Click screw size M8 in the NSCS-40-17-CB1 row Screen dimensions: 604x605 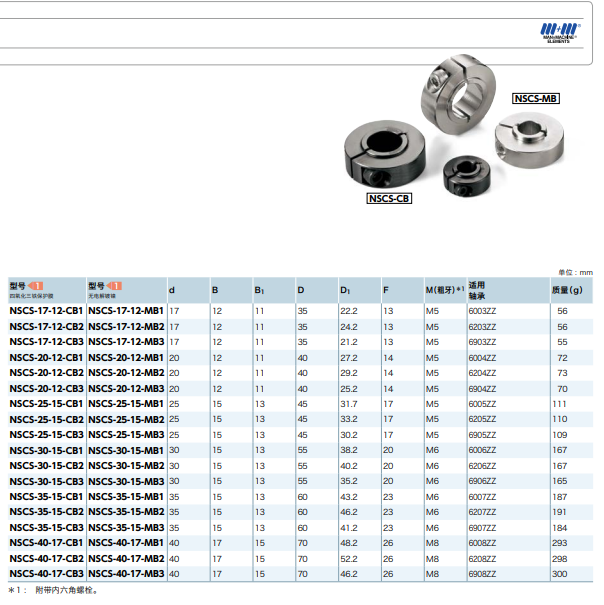coord(432,543)
